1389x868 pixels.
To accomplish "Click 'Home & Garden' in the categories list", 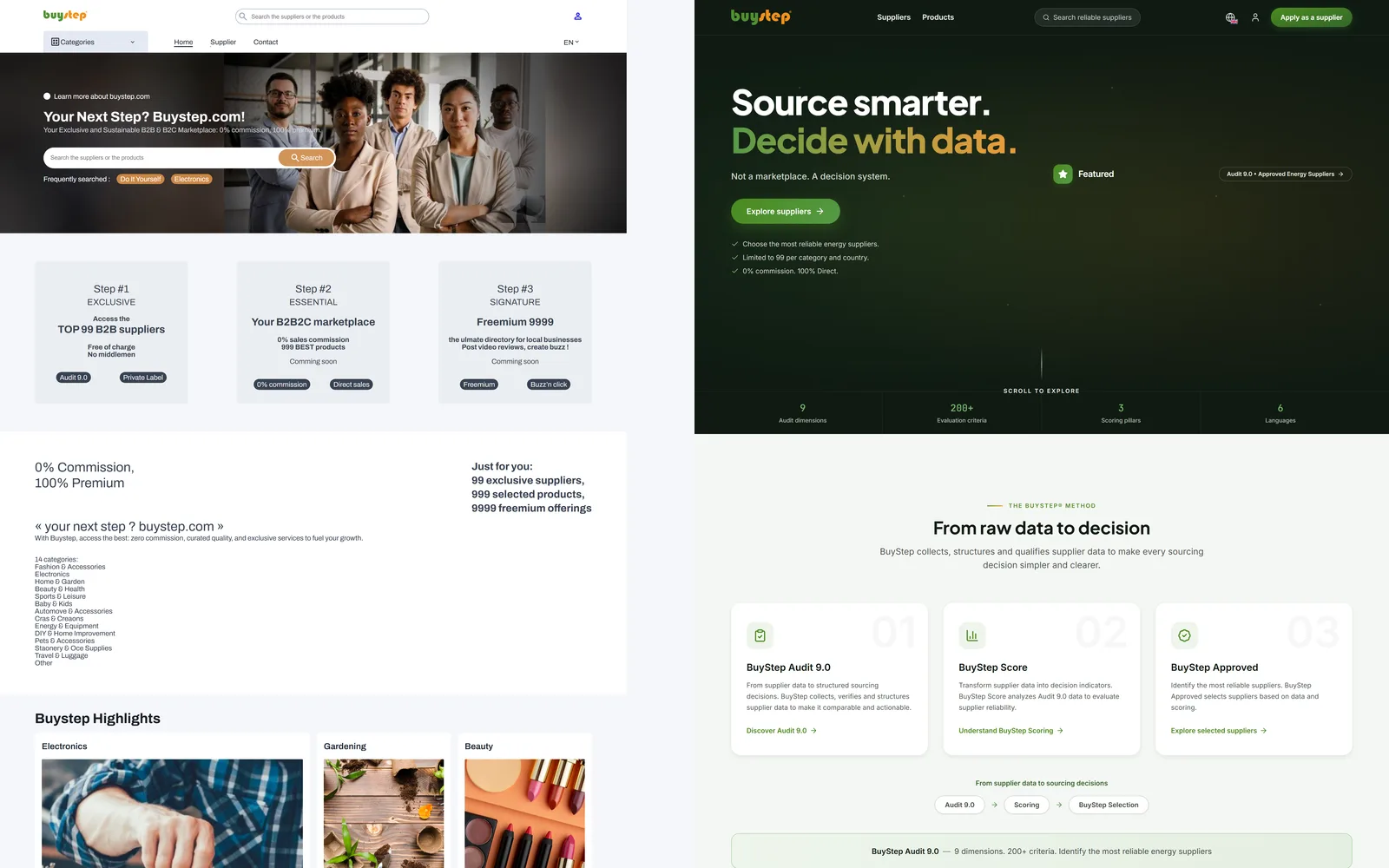I will pyautogui.click(x=60, y=582).
